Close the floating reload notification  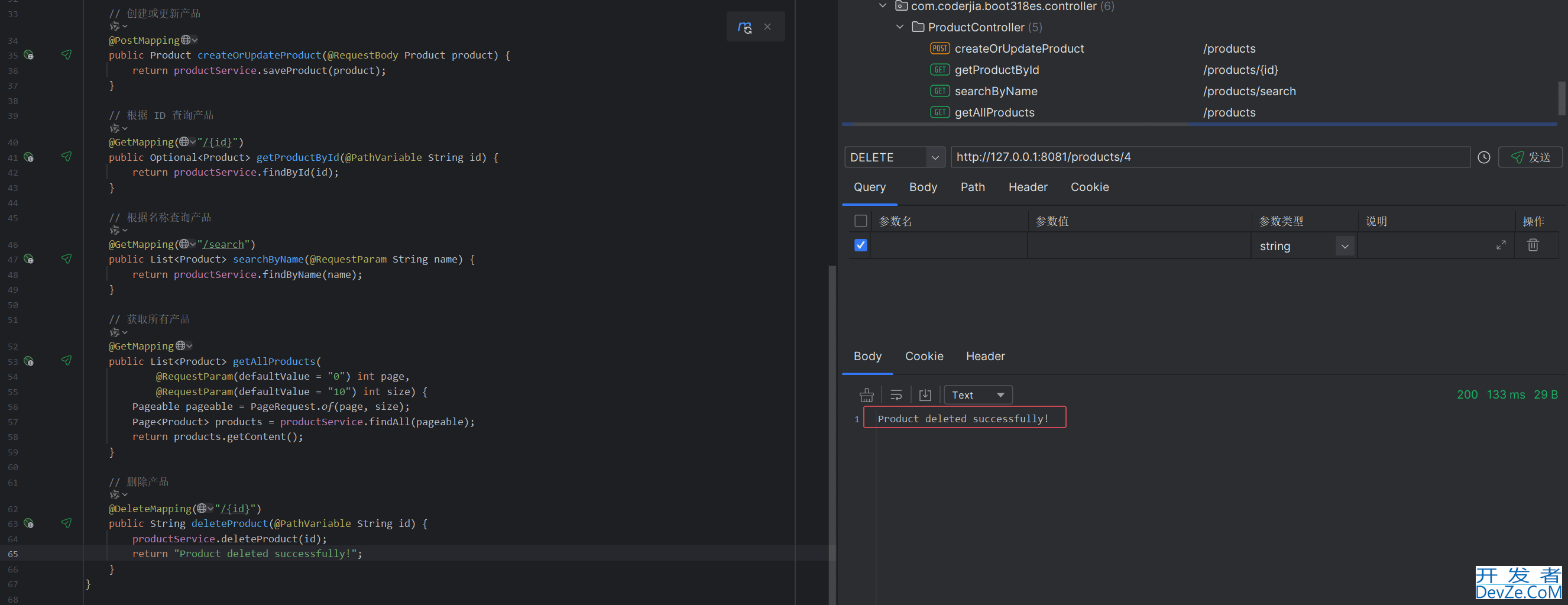click(x=767, y=27)
